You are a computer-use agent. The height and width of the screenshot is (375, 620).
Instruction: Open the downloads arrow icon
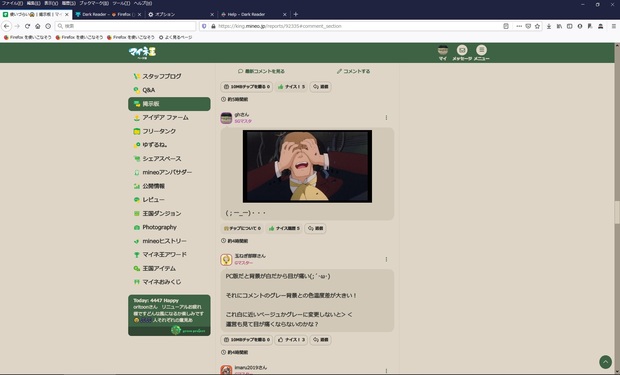point(549,26)
